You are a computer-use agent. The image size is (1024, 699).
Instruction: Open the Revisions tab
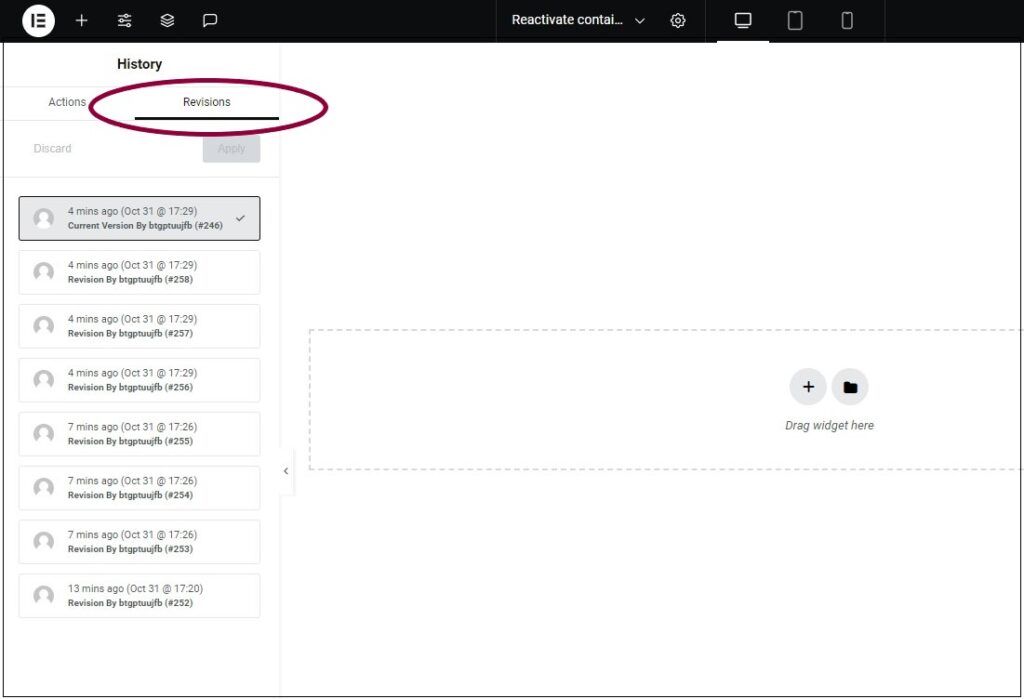(206, 101)
